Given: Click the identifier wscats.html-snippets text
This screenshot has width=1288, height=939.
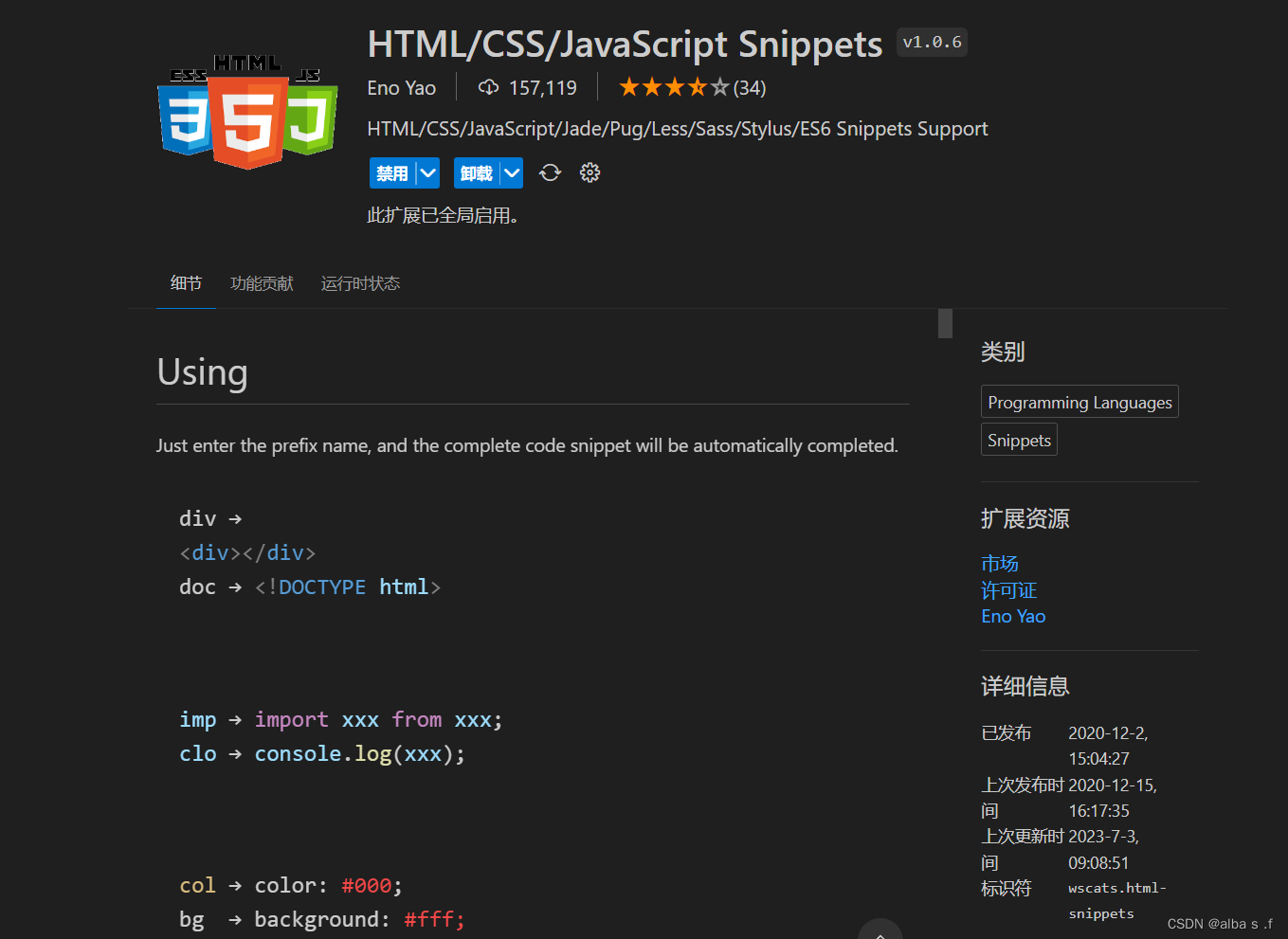Looking at the screenshot, I should pos(1117,900).
